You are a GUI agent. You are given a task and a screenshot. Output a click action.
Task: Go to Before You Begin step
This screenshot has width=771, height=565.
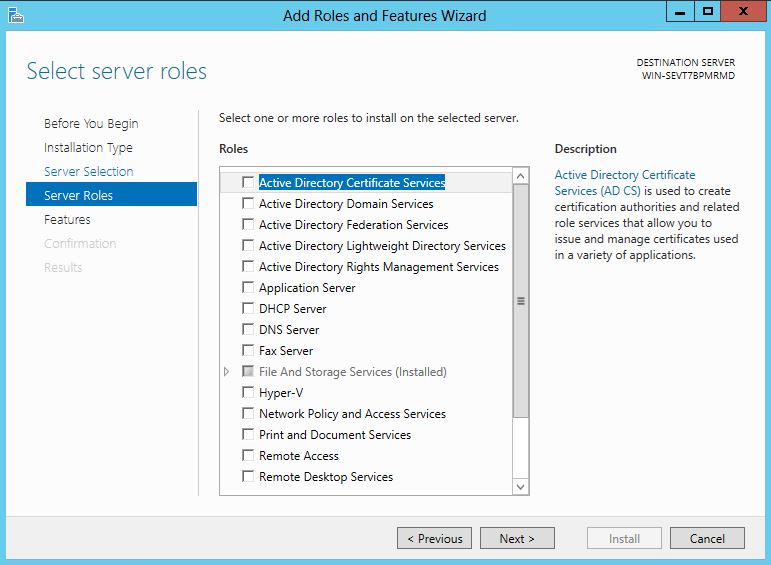(x=91, y=124)
